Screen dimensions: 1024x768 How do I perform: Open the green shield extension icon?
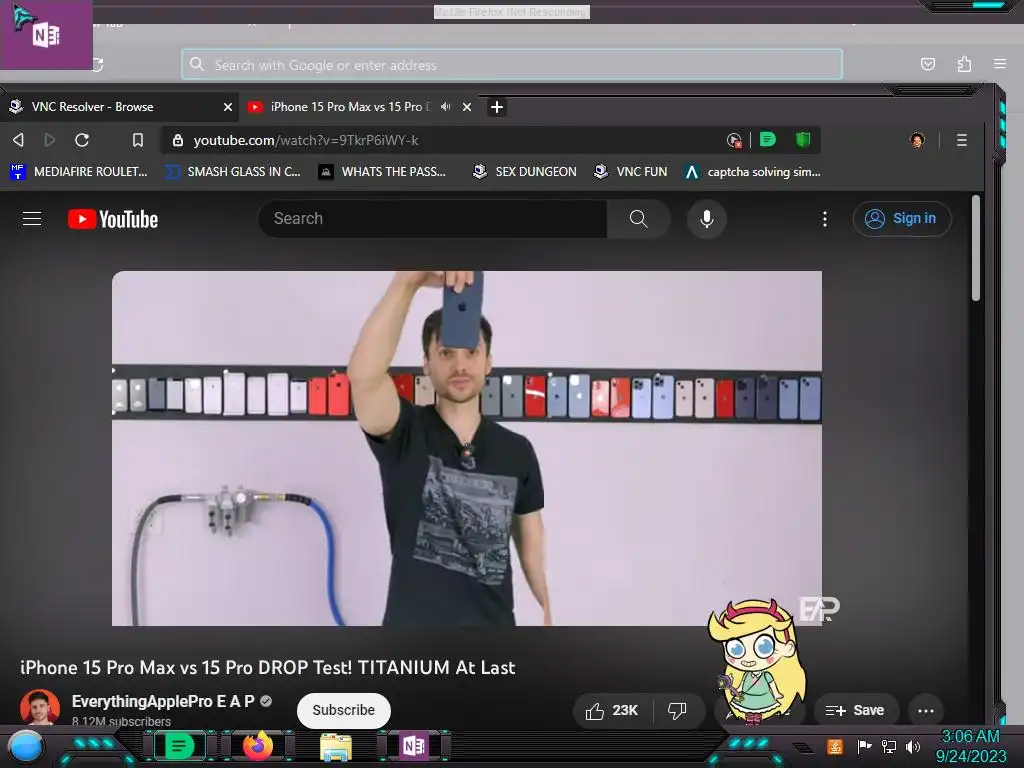(x=803, y=139)
